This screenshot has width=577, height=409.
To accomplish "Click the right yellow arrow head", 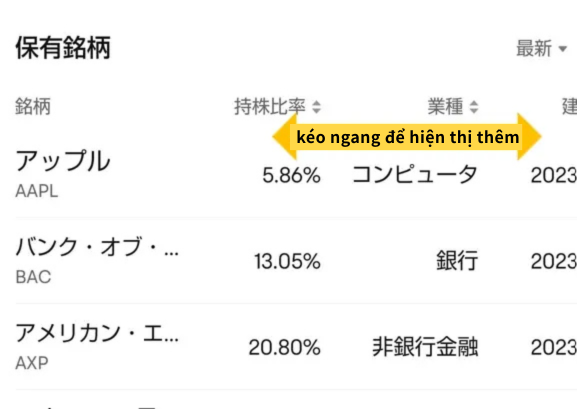I will tap(529, 137).
